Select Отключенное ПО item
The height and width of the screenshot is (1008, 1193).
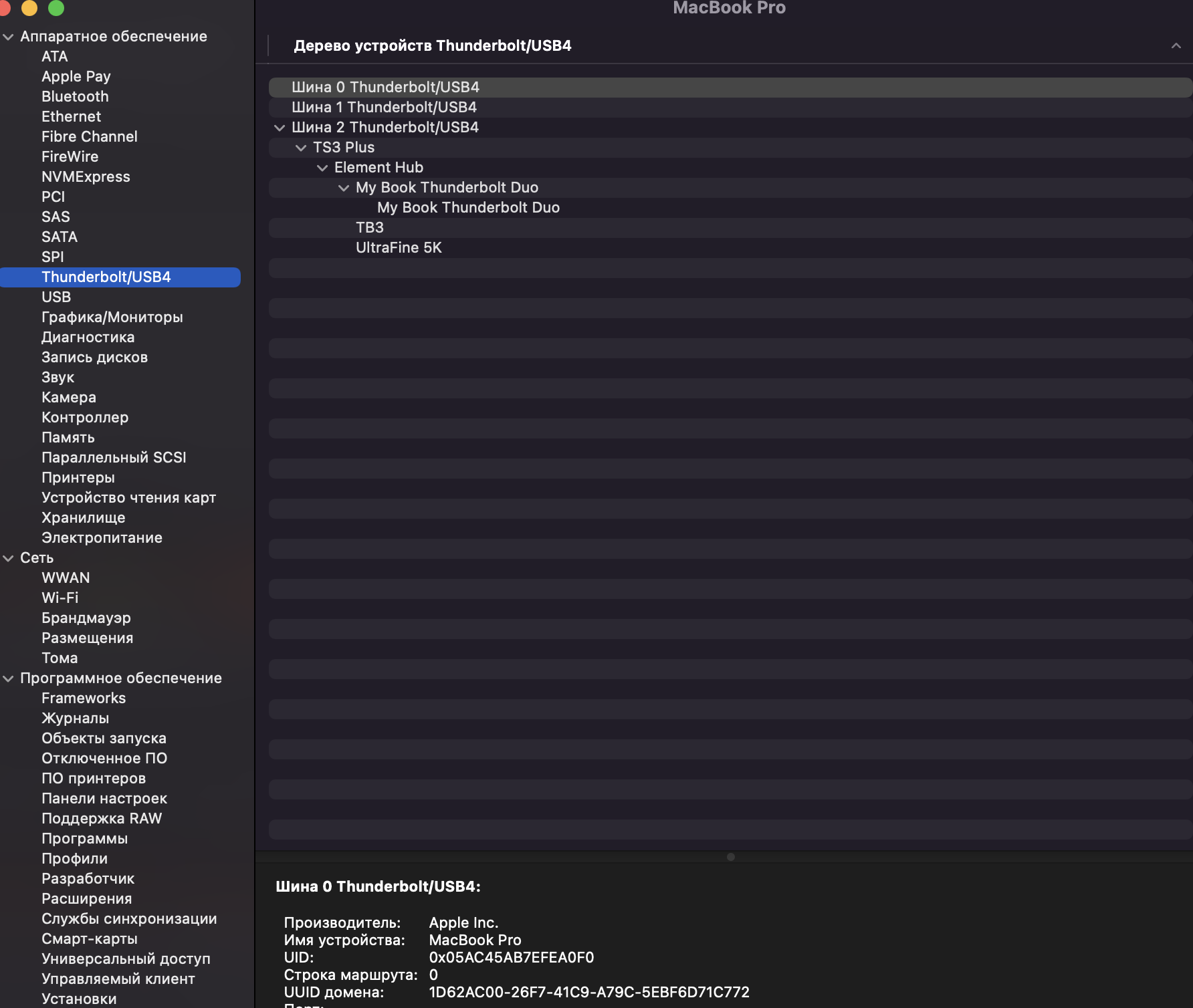pos(104,759)
